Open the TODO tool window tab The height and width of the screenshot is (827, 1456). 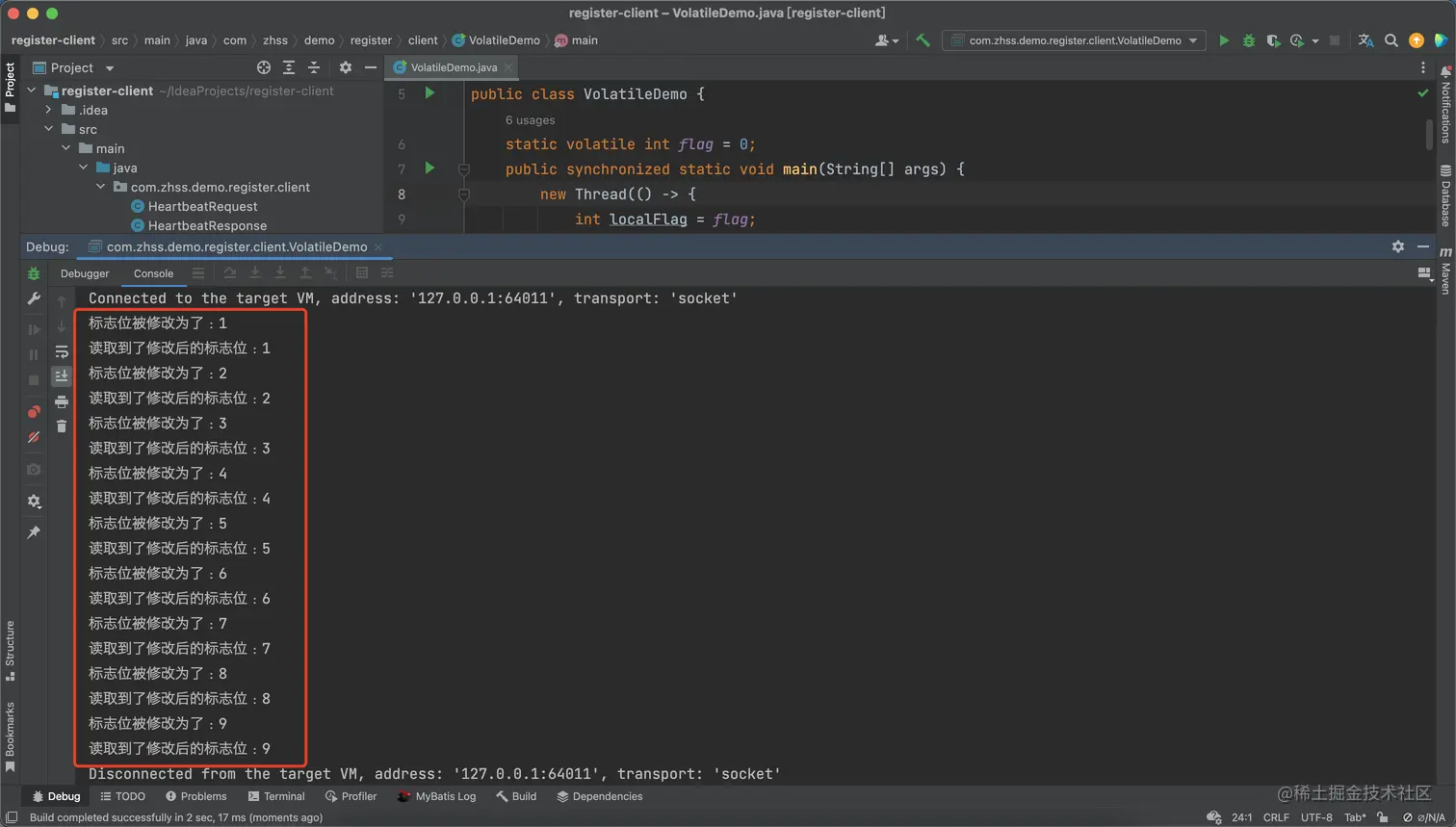[x=122, y=796]
